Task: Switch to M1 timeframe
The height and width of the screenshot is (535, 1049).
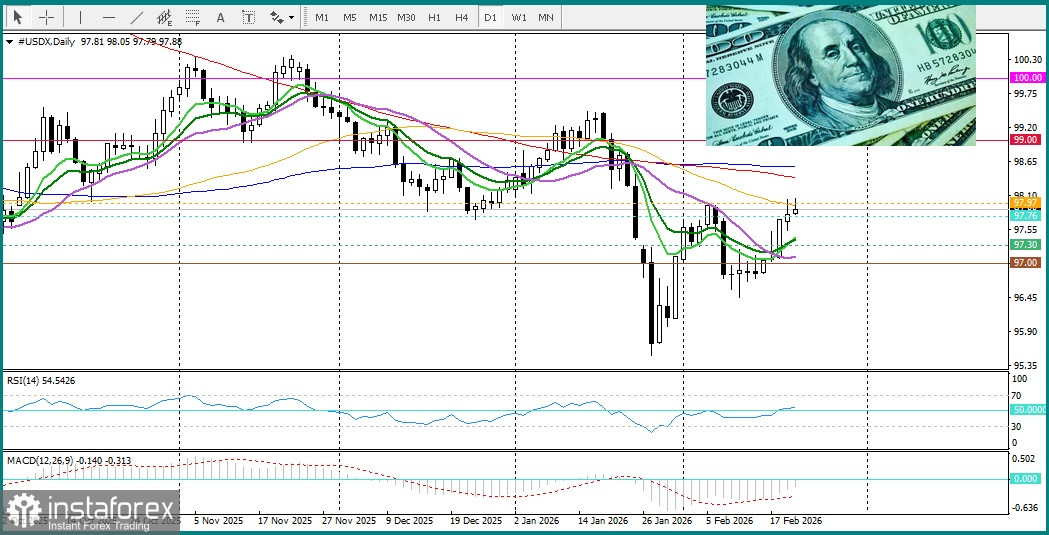Action: point(321,17)
